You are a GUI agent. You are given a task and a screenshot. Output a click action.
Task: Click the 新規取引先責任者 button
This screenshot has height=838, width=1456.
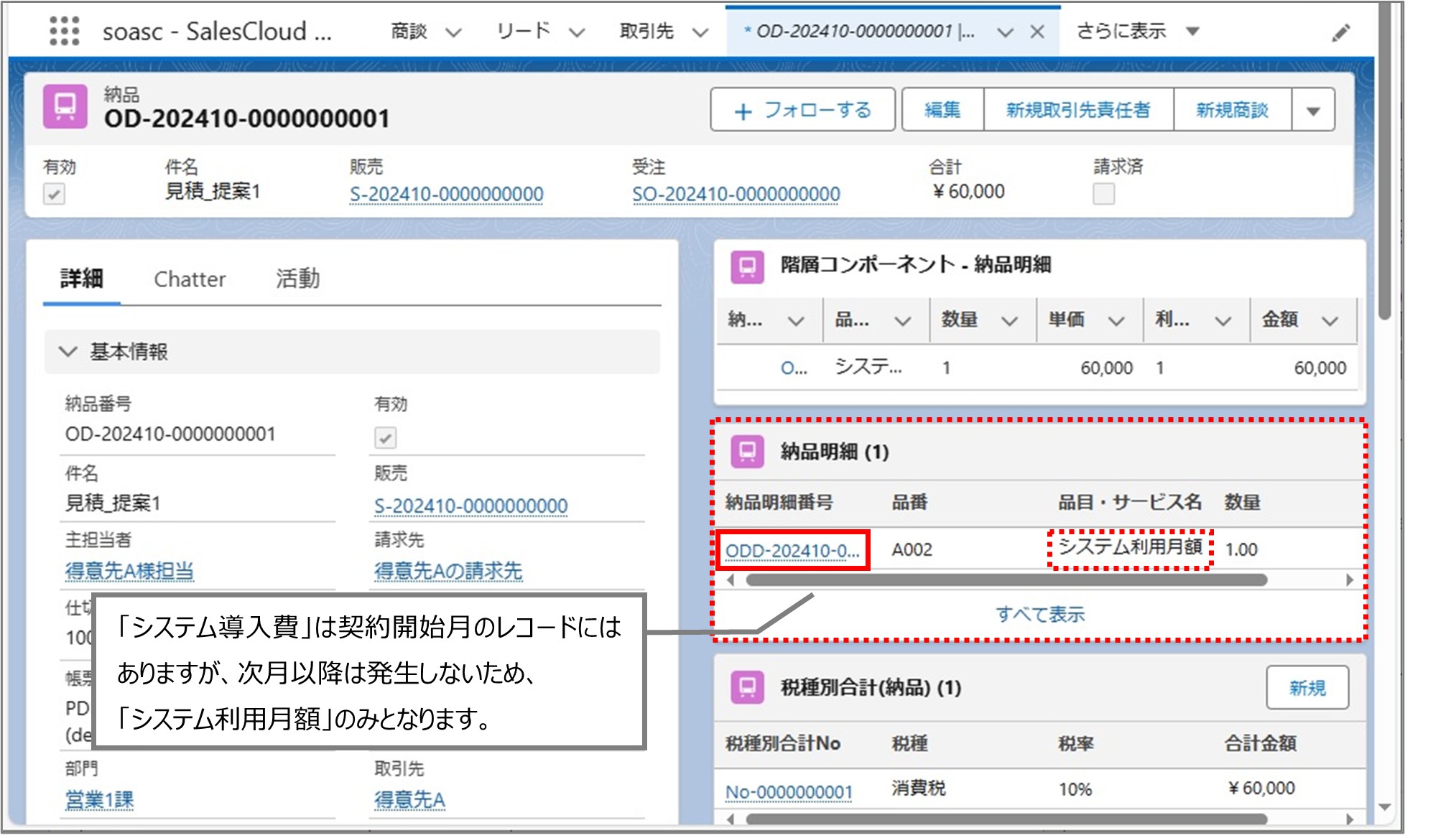coord(1078,110)
